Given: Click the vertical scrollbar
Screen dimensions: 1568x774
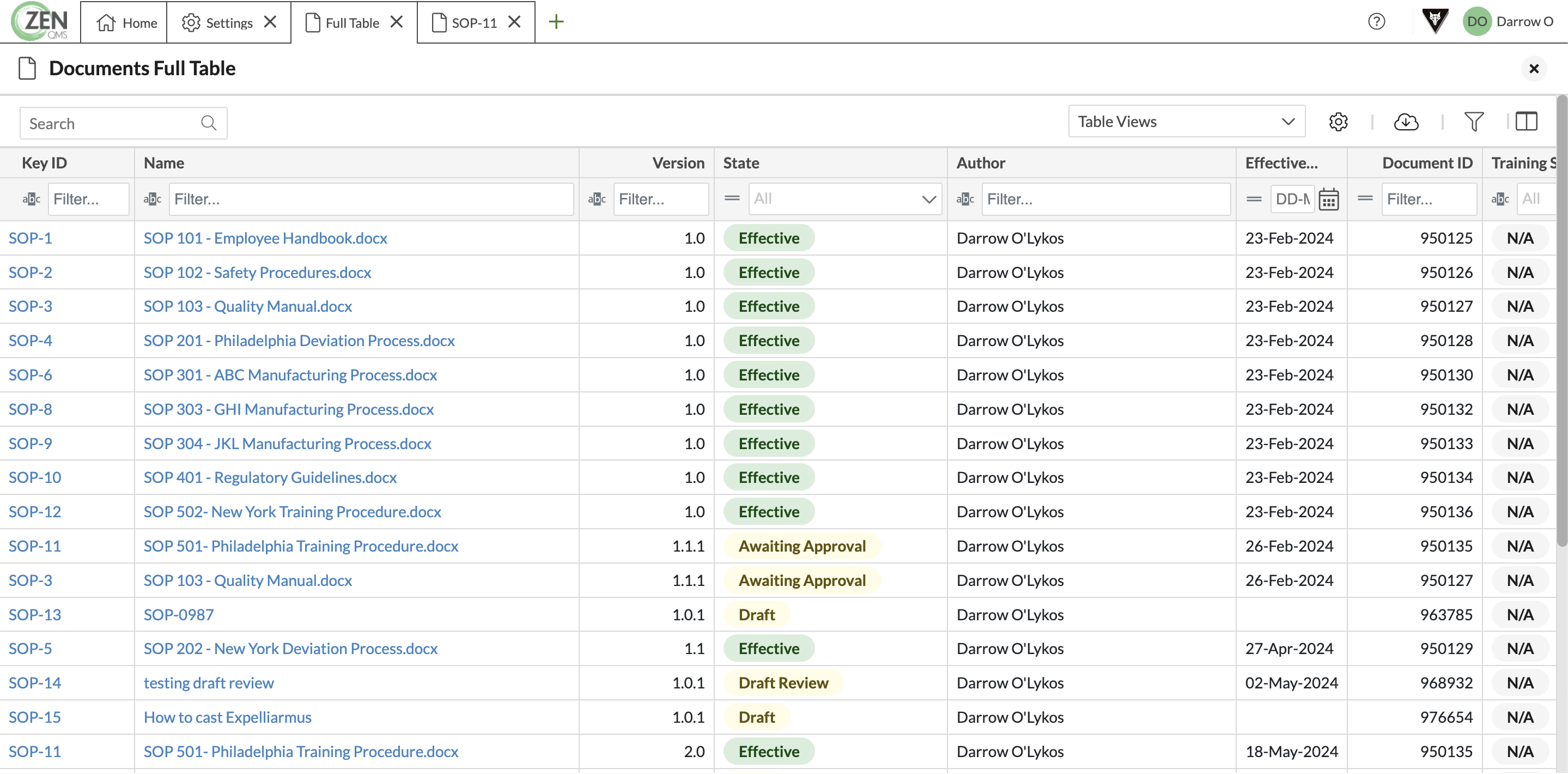Looking at the screenshot, I should pyautogui.click(x=1561, y=321).
